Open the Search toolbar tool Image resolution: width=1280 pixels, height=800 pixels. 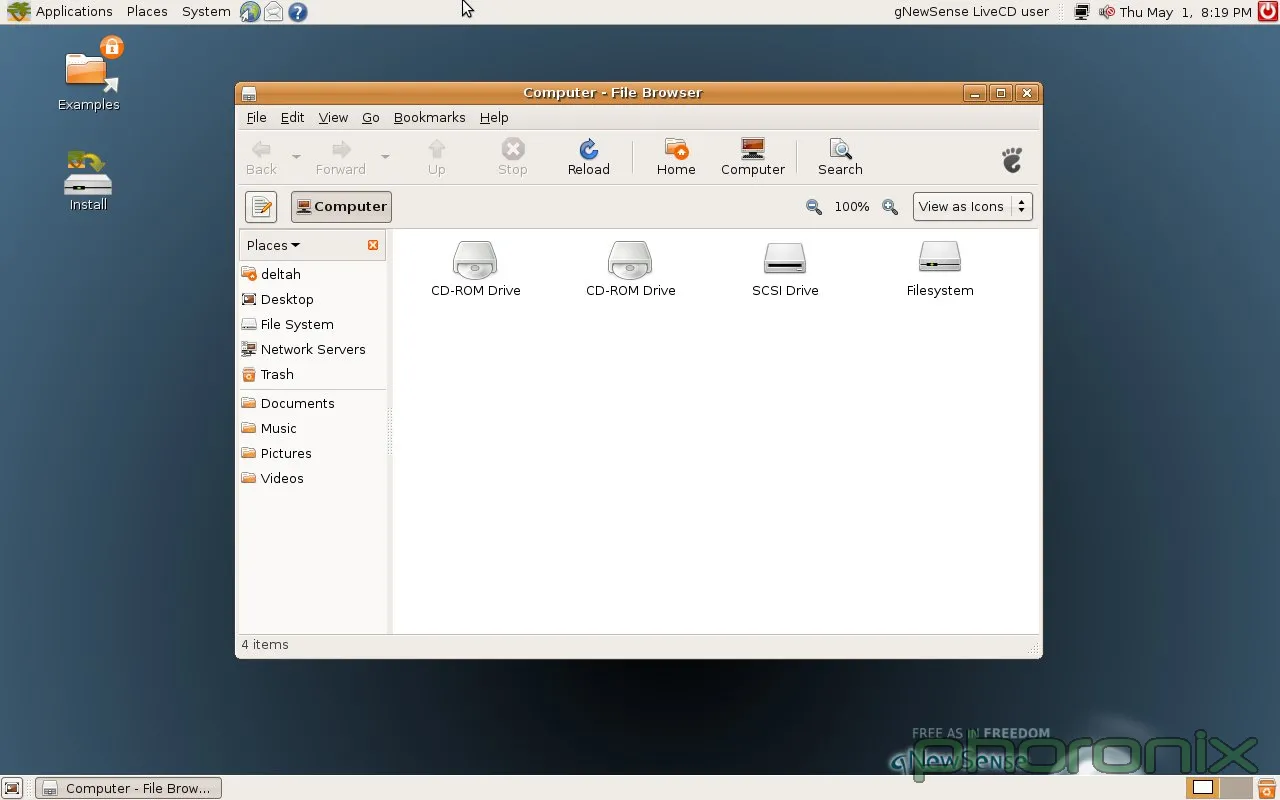pyautogui.click(x=840, y=157)
